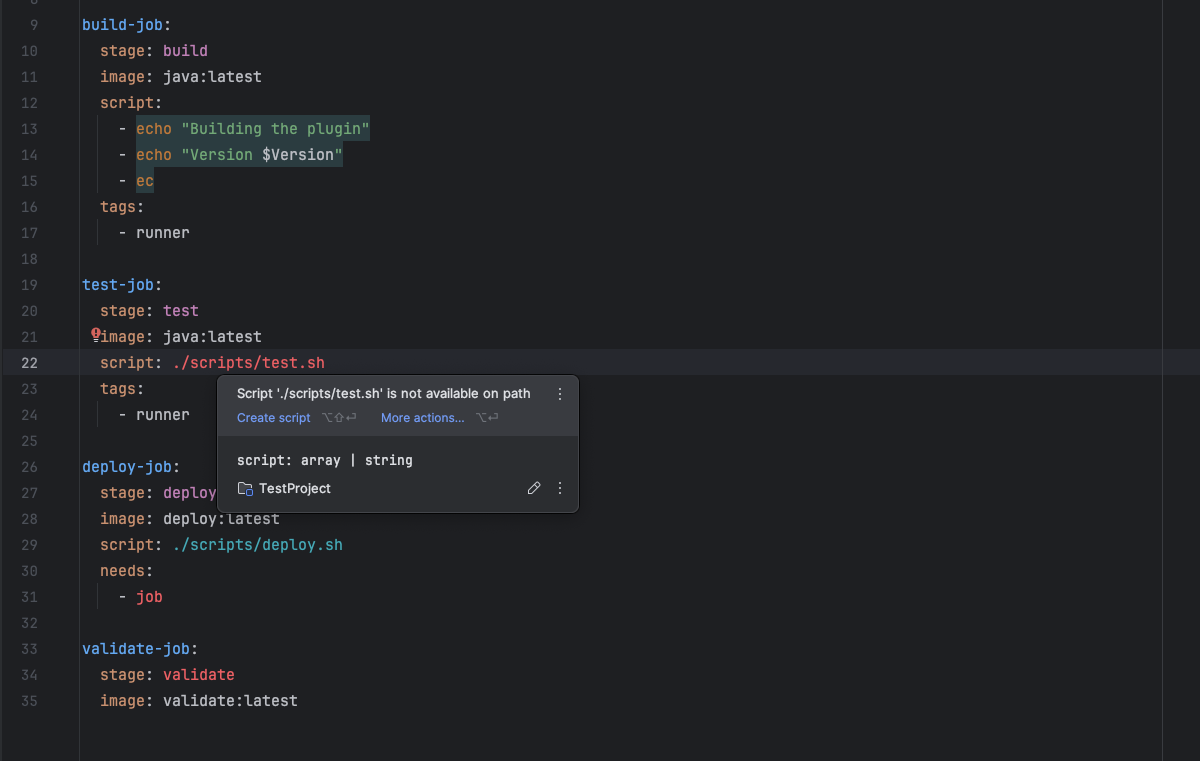Click 'script:' key on line 12
1200x761 pixels.
[x=131, y=103]
